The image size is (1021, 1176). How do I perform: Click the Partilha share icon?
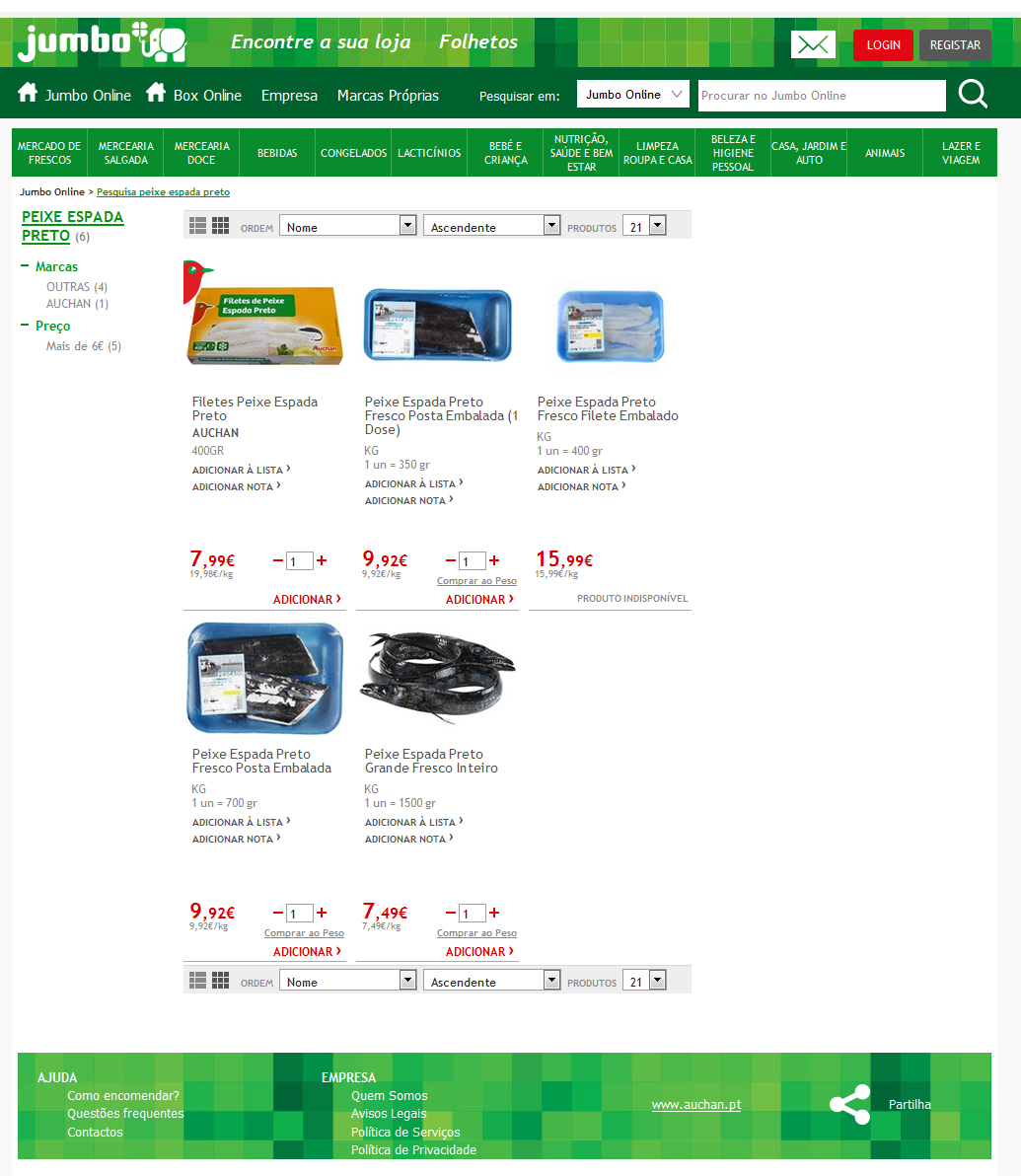[850, 1104]
